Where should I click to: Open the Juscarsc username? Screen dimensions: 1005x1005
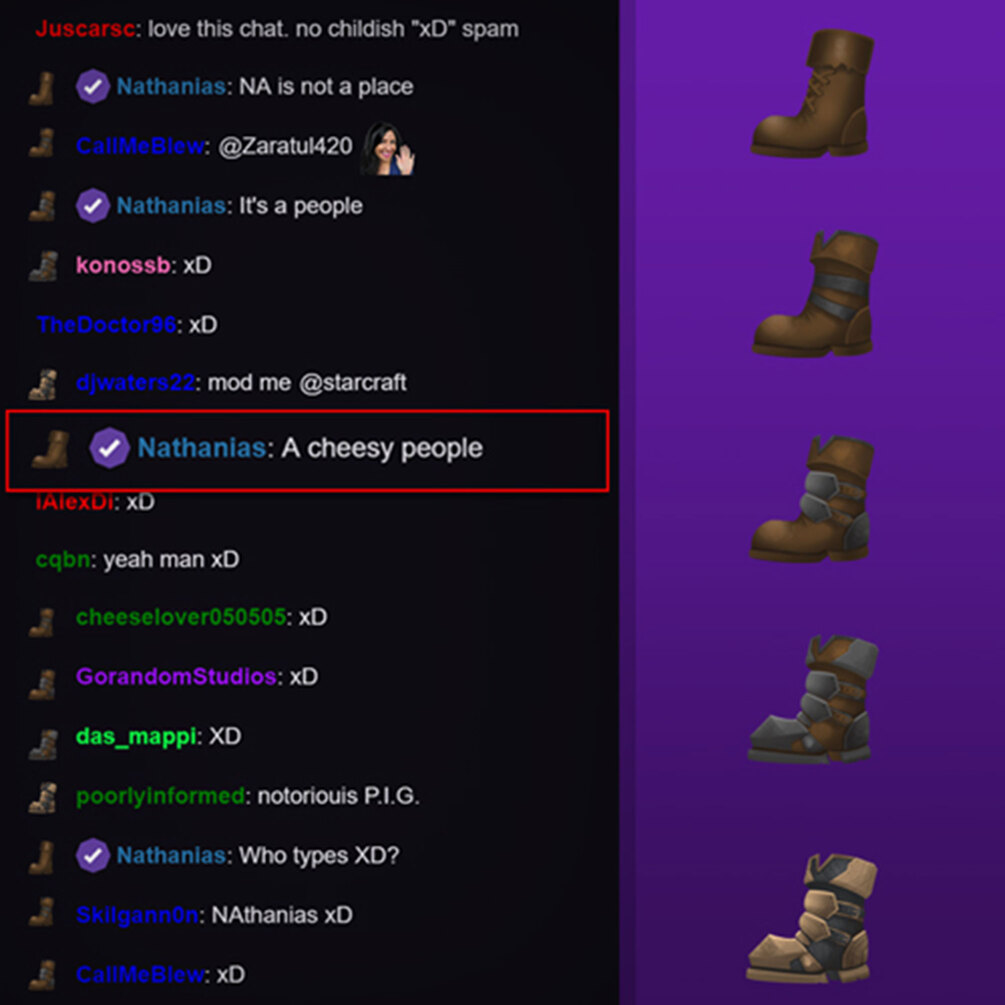pos(85,29)
